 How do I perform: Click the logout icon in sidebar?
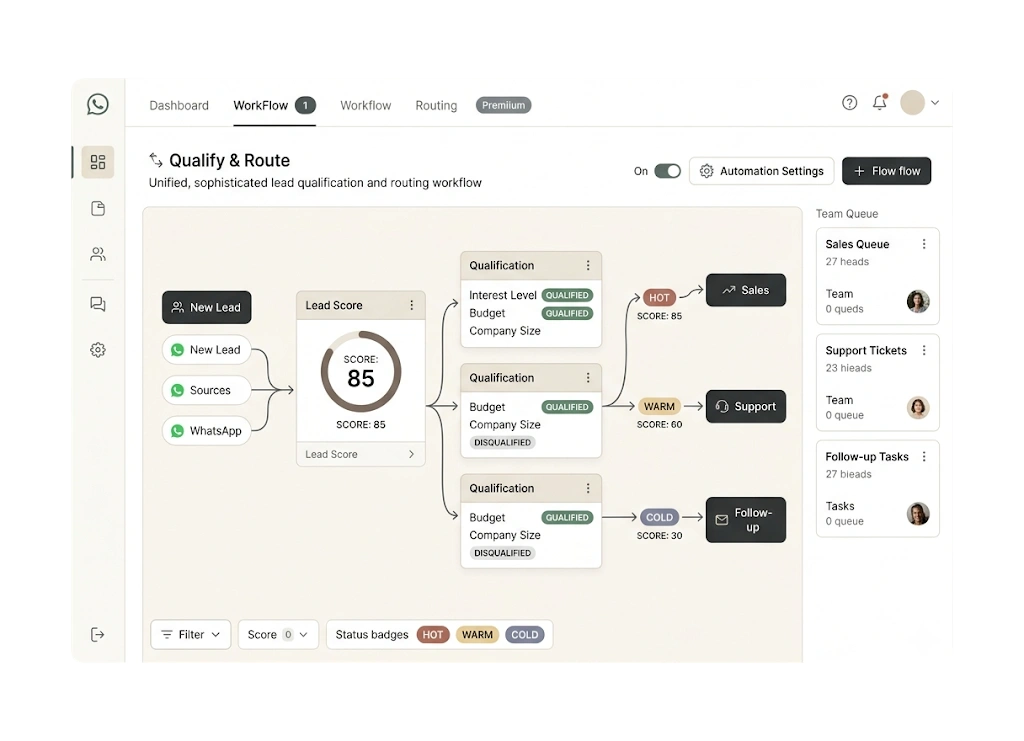click(x=98, y=635)
